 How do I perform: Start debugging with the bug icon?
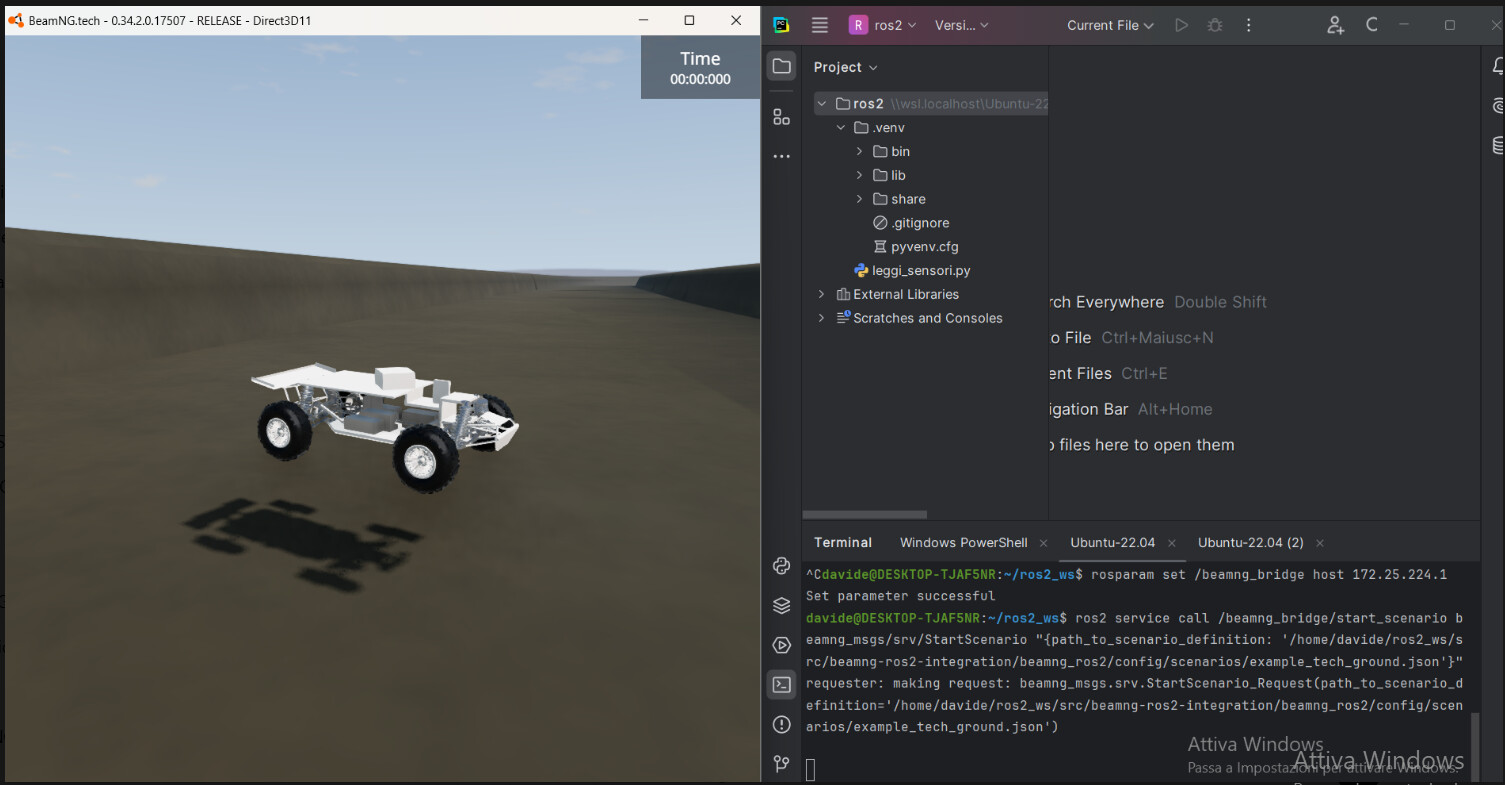[1215, 25]
